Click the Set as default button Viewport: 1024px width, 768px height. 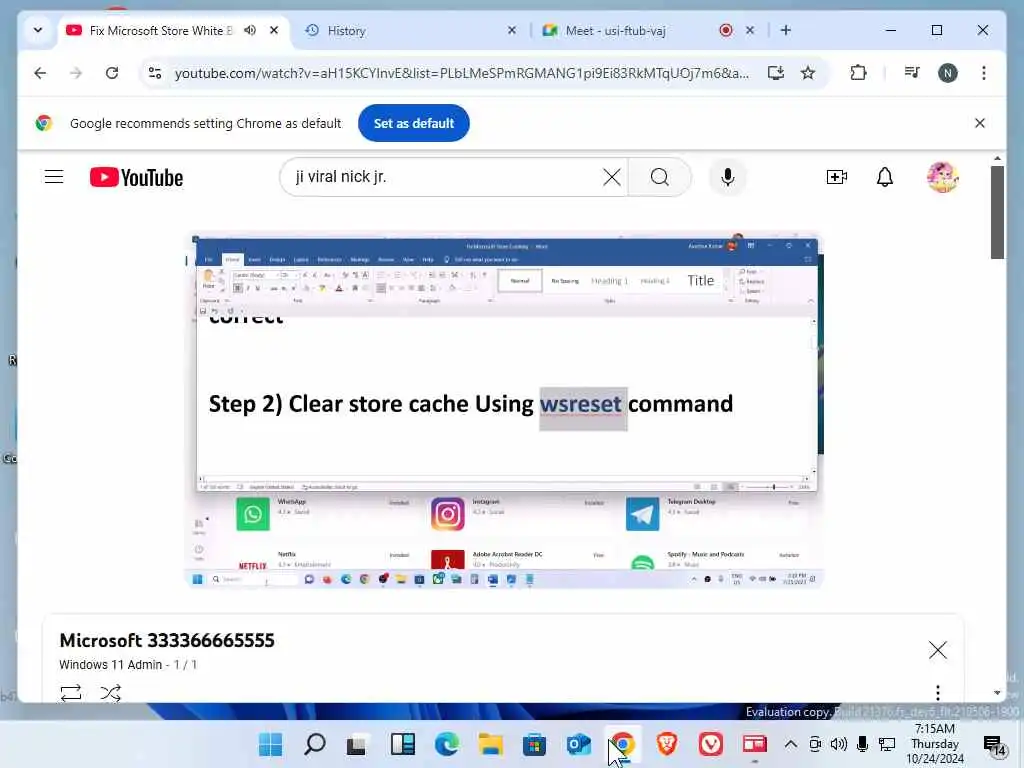413,123
